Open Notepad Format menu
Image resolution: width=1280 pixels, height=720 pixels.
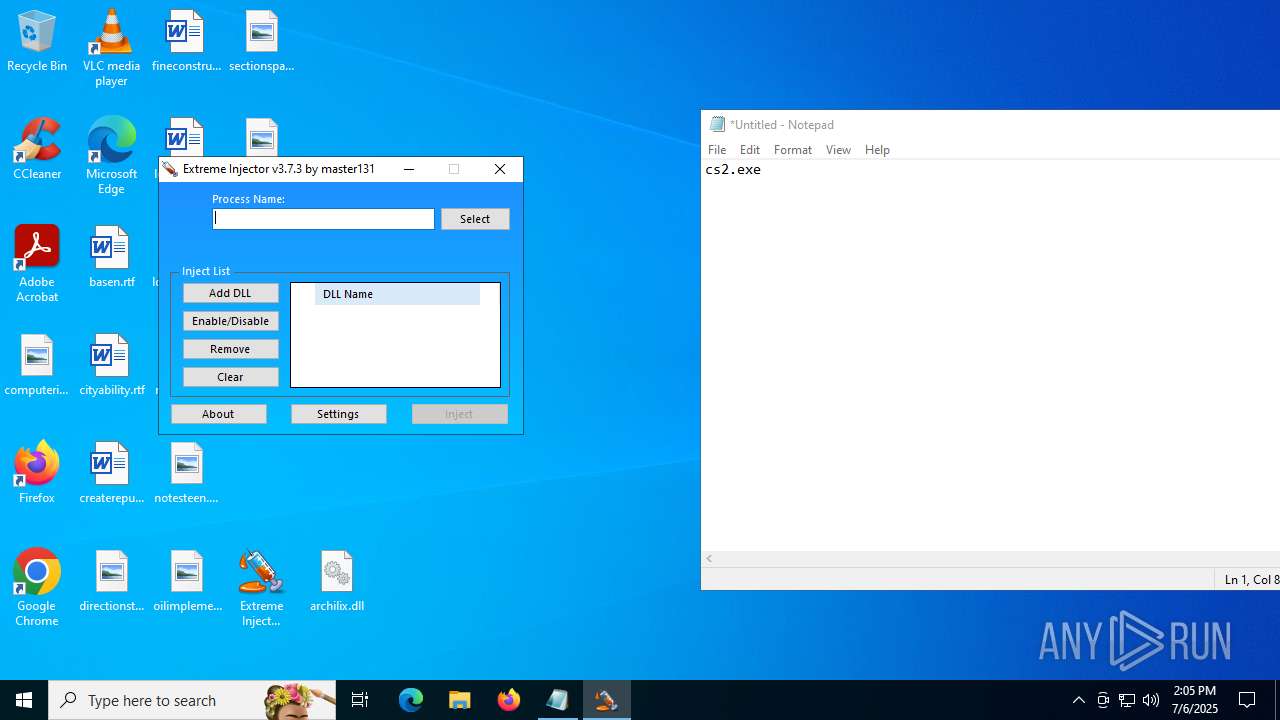793,150
